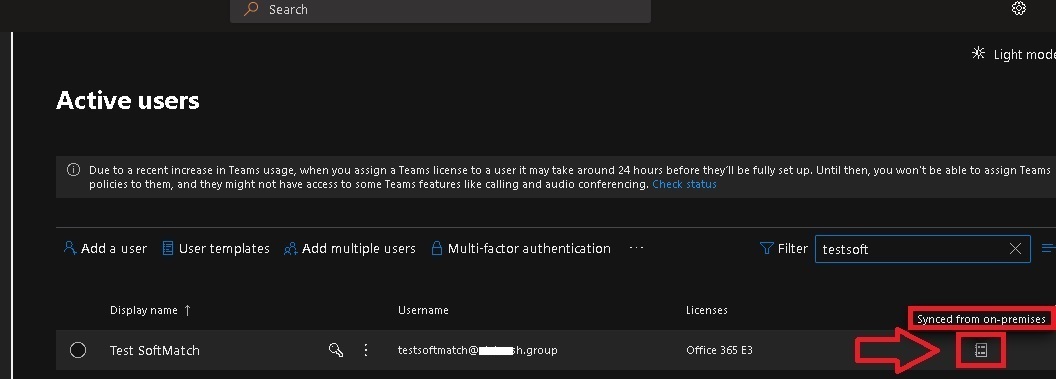Click the testsoftmatch username cell
This screenshot has height=379, width=1056.
click(477, 350)
